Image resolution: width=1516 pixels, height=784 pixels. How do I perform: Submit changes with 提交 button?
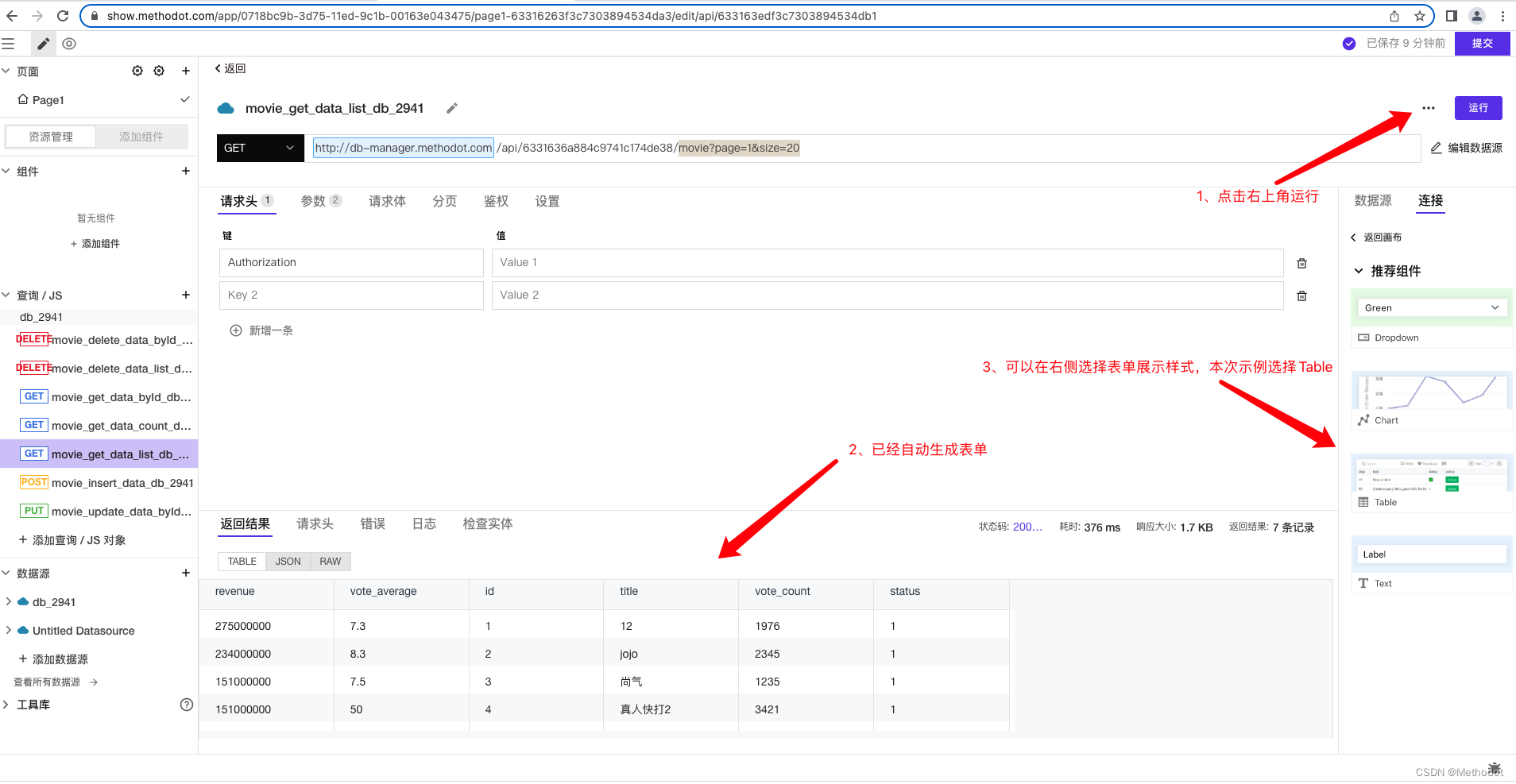pyautogui.click(x=1483, y=43)
